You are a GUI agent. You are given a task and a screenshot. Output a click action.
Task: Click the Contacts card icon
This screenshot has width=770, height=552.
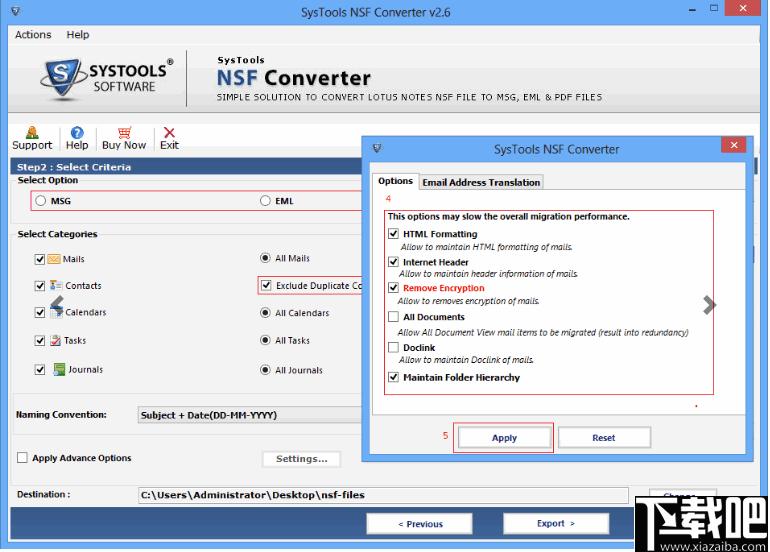click(x=56, y=285)
